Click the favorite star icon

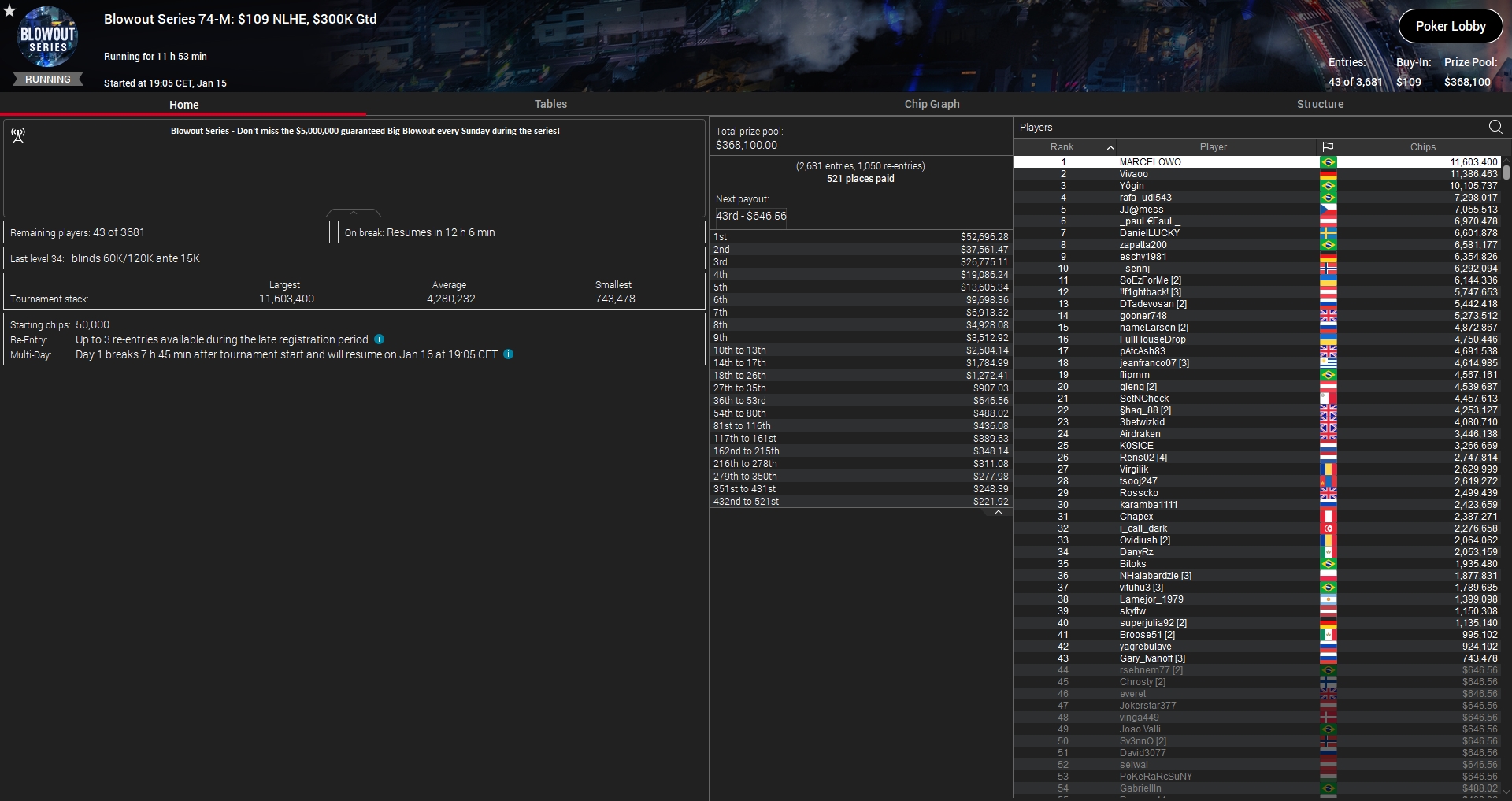point(9,10)
